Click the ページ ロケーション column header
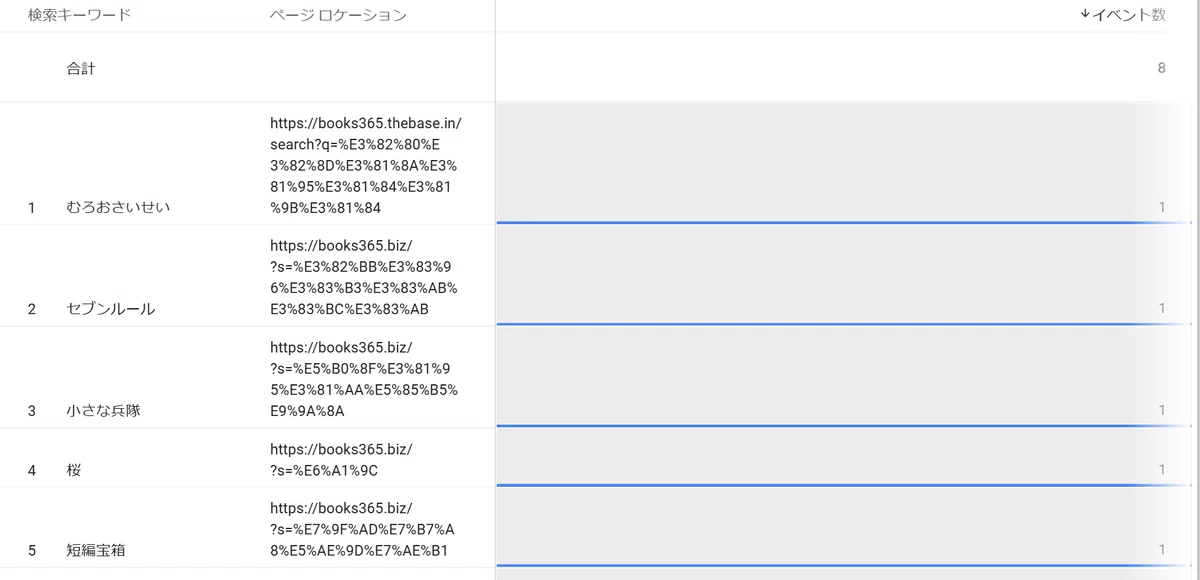The height and width of the screenshot is (580, 1200). tap(338, 15)
